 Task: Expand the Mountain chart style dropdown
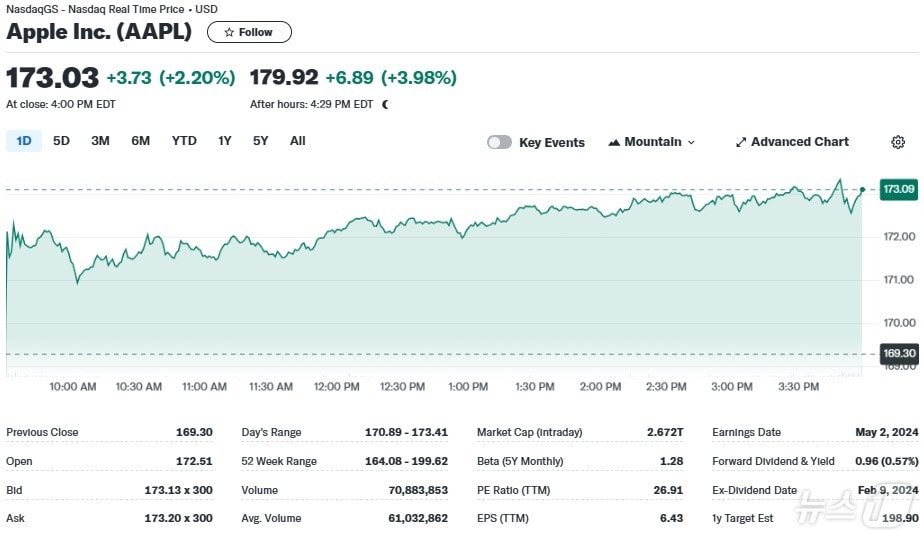(x=652, y=142)
